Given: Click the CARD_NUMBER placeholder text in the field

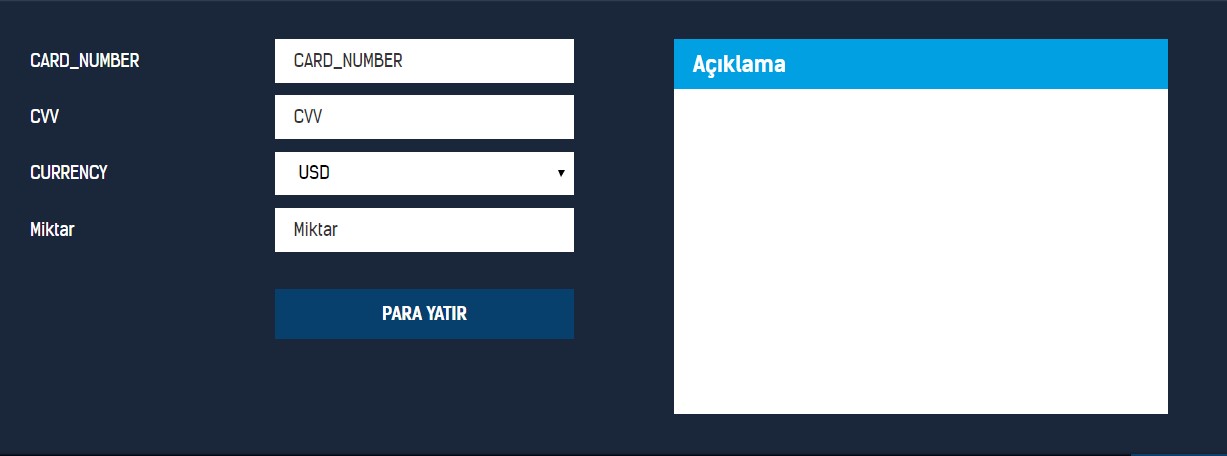Looking at the screenshot, I should [x=348, y=61].
